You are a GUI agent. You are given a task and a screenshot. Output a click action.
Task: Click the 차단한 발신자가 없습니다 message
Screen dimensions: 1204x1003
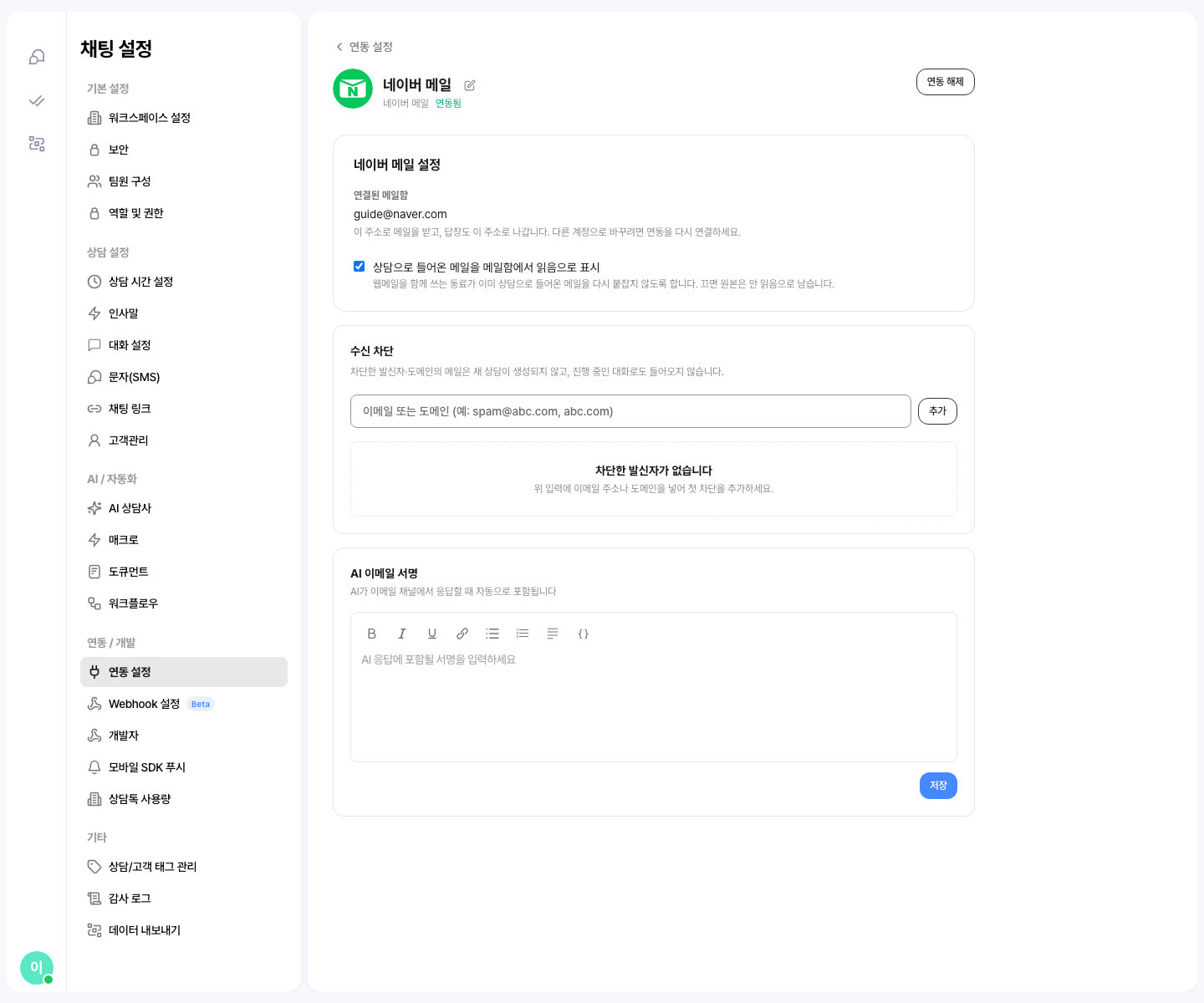tap(654, 471)
